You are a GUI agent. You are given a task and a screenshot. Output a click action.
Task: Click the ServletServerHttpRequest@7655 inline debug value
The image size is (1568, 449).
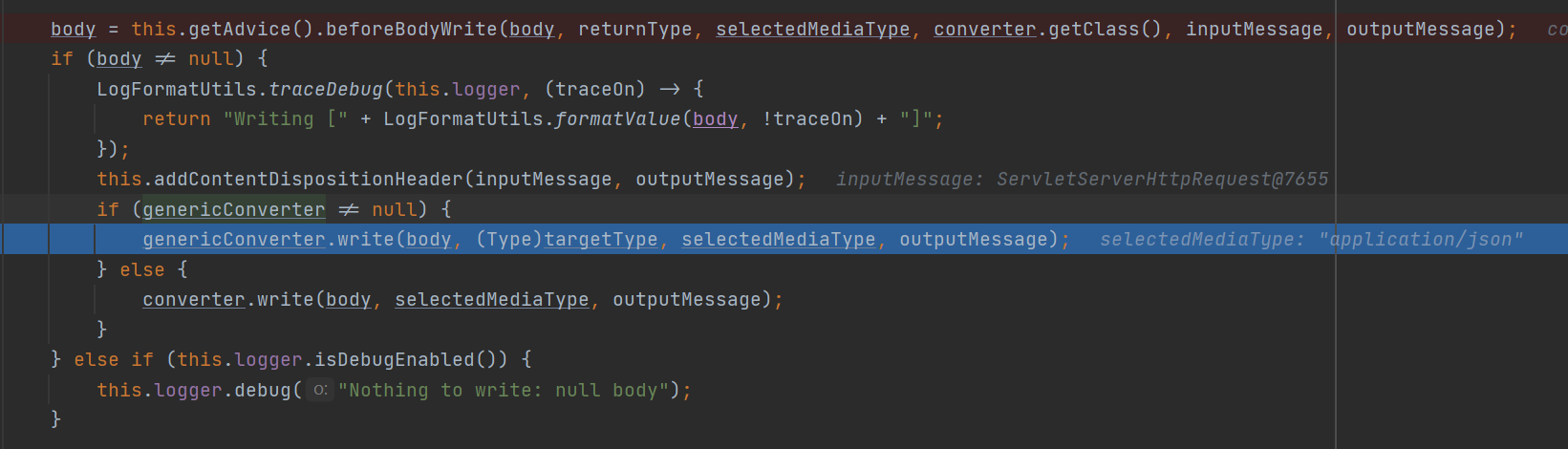pos(1162,179)
